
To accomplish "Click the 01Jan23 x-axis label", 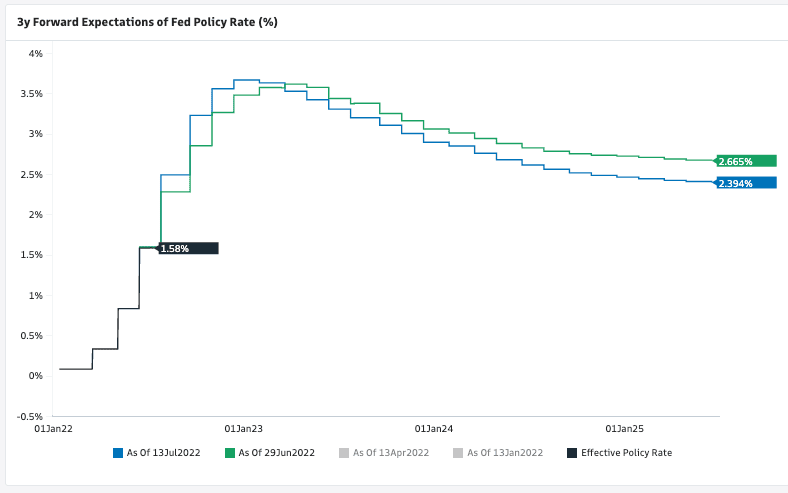I will 243,428.
